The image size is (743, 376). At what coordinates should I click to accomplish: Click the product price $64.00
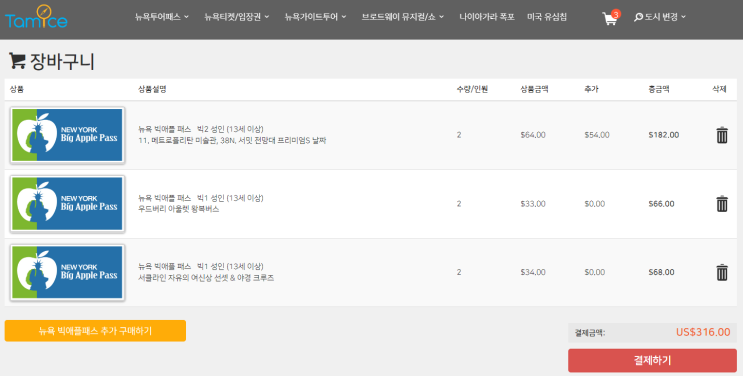[x=533, y=135]
